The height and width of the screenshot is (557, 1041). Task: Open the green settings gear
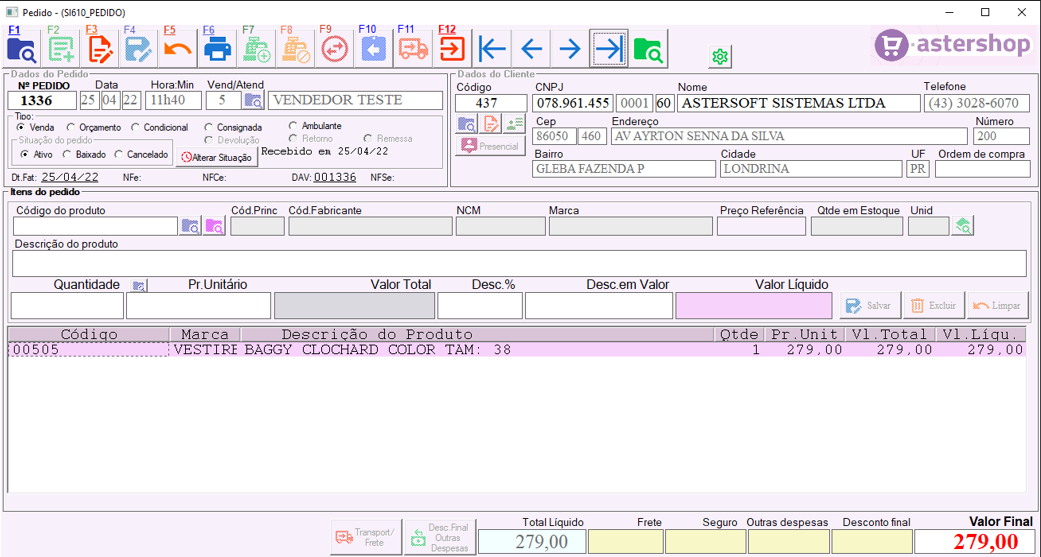click(x=720, y=58)
